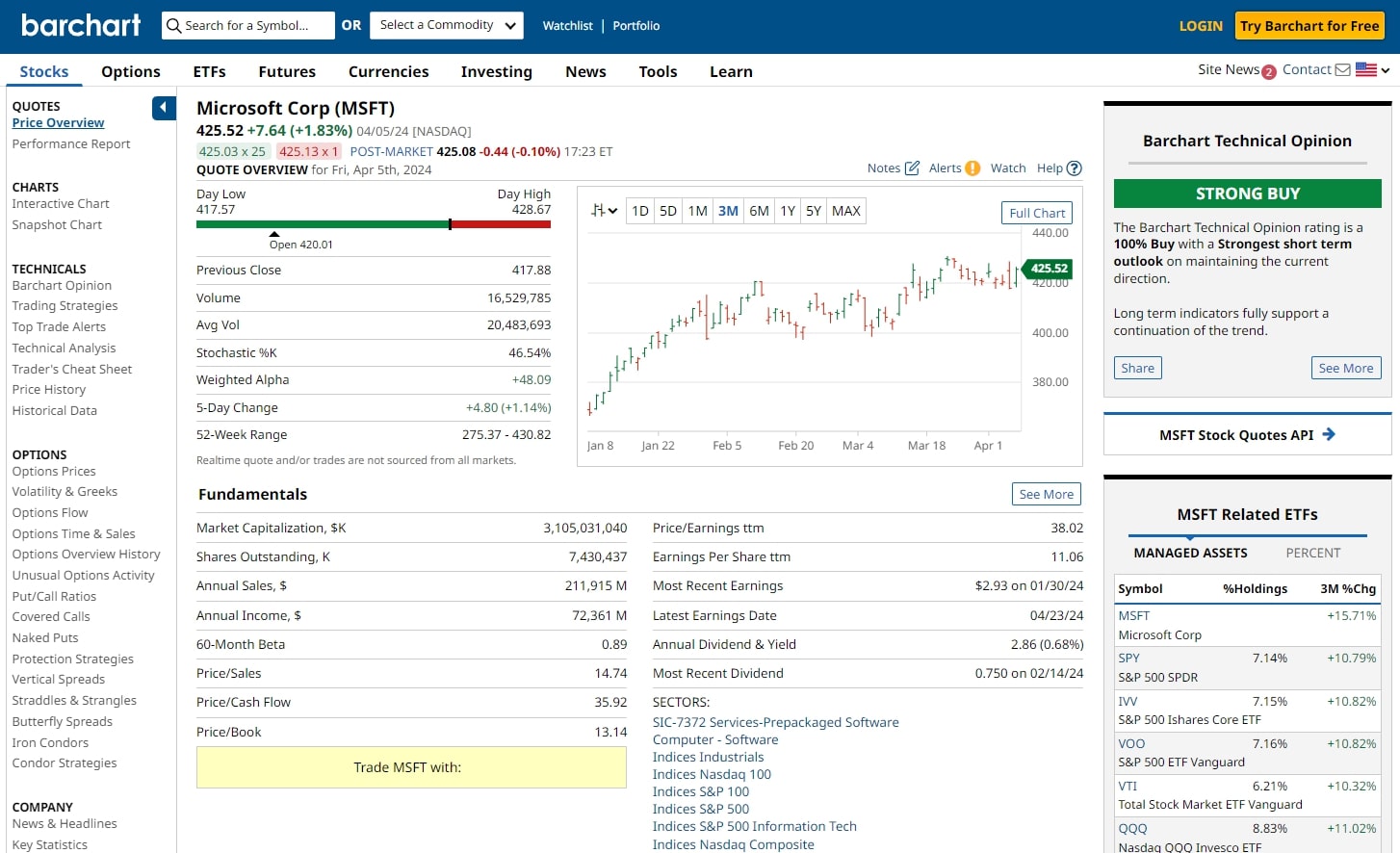This screenshot has width=1400, height=853.
Task: Click the Contact envelope icon
Action: click(1342, 70)
